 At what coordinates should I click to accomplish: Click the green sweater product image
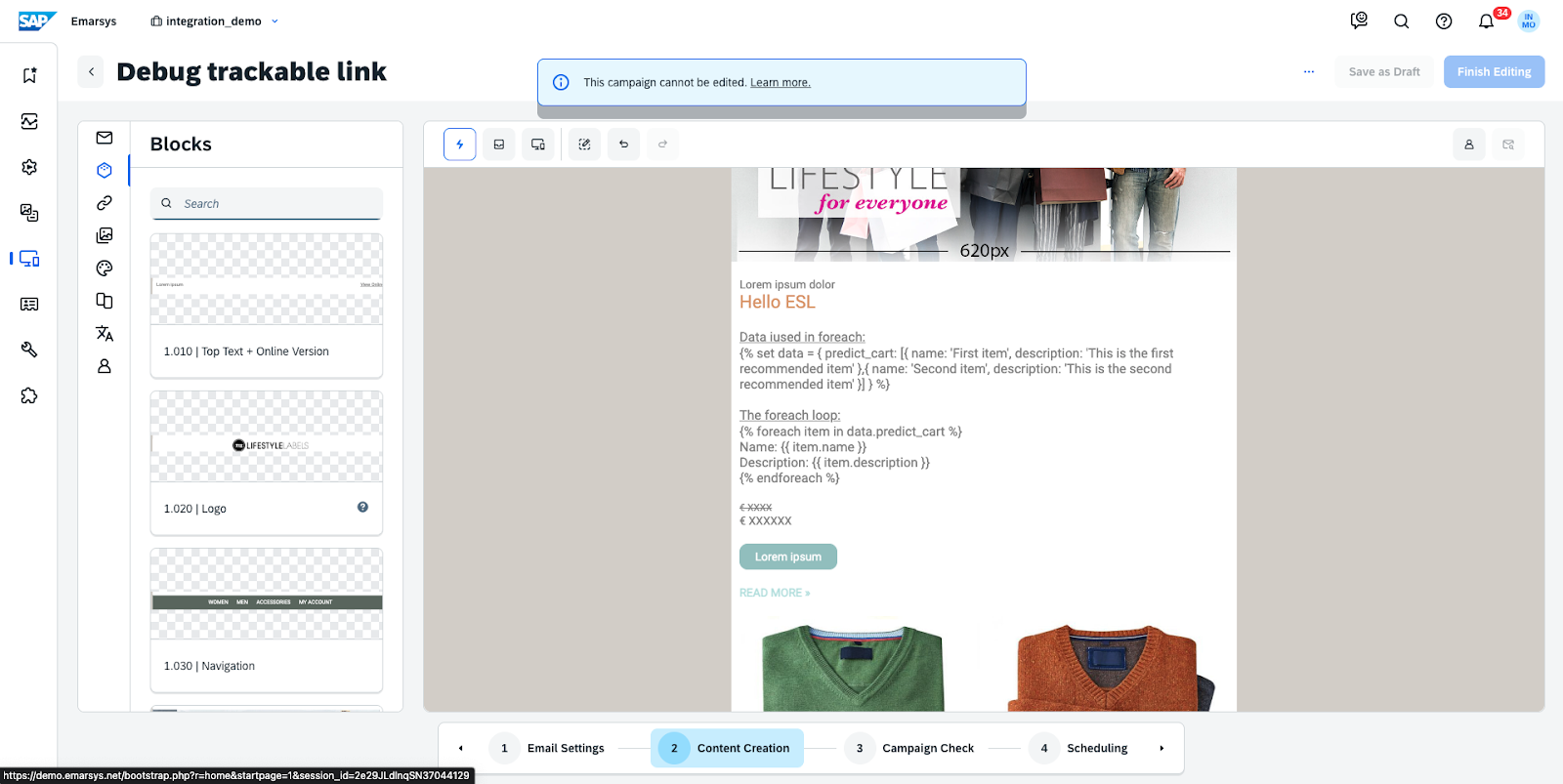pos(853,669)
